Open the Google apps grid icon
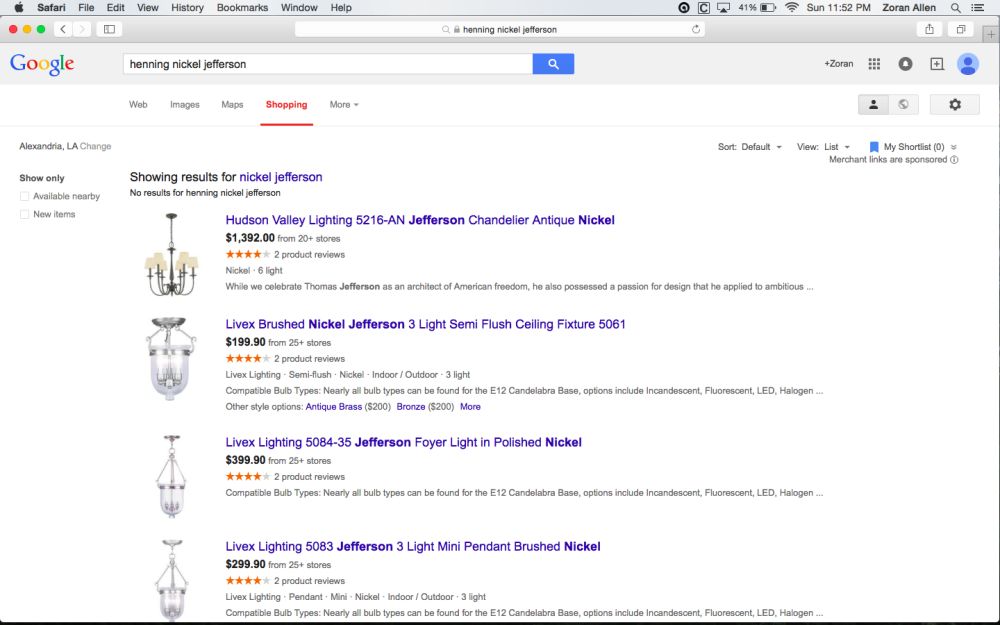Image resolution: width=1000 pixels, height=625 pixels. click(x=874, y=64)
